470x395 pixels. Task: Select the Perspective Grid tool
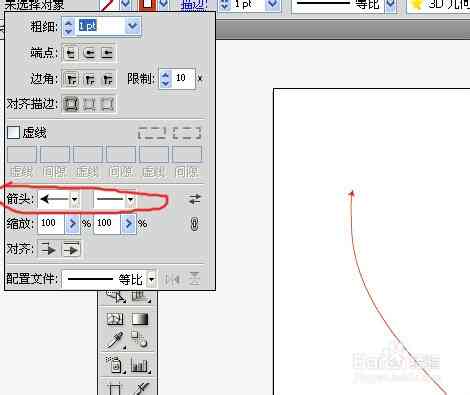point(141,296)
